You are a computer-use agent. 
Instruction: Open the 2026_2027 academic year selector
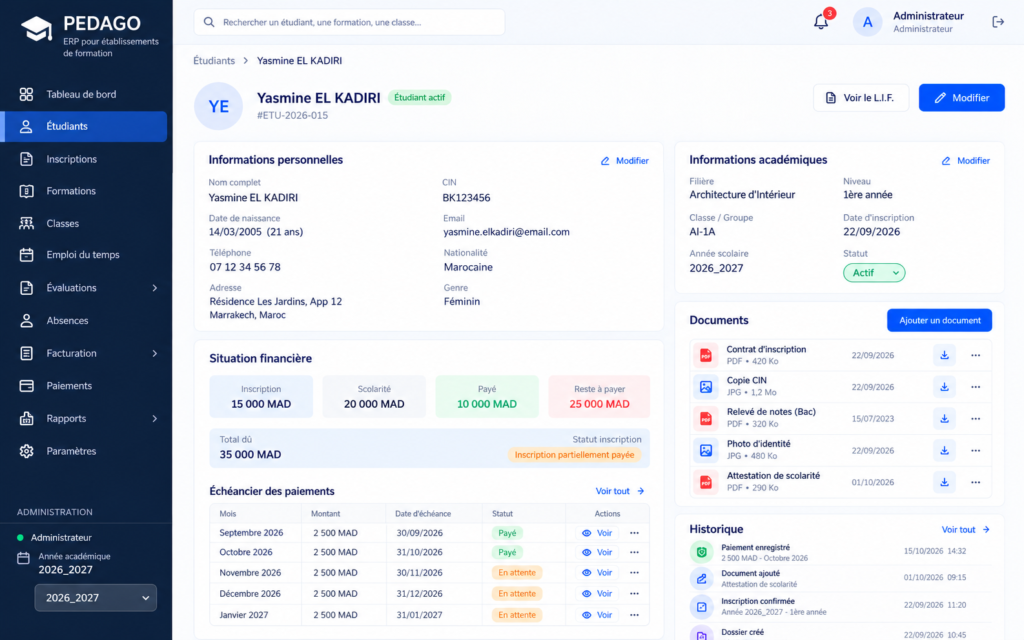pyautogui.click(x=95, y=598)
